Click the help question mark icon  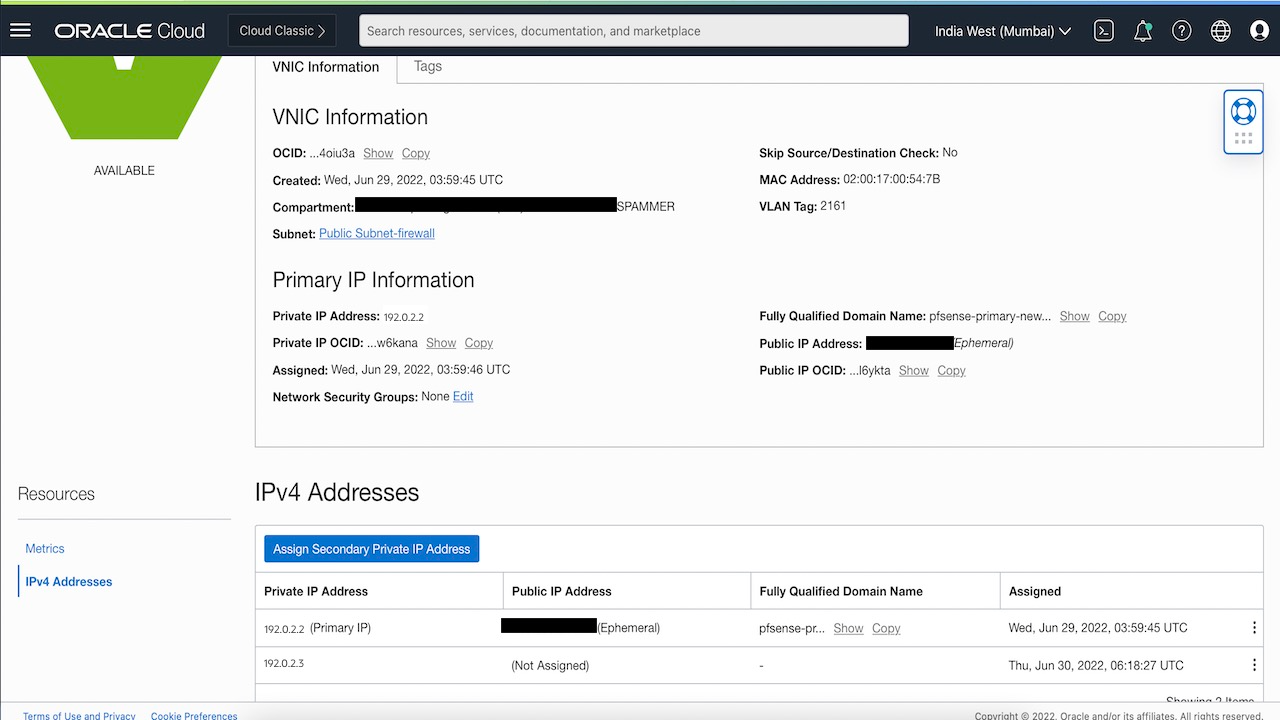1181,30
